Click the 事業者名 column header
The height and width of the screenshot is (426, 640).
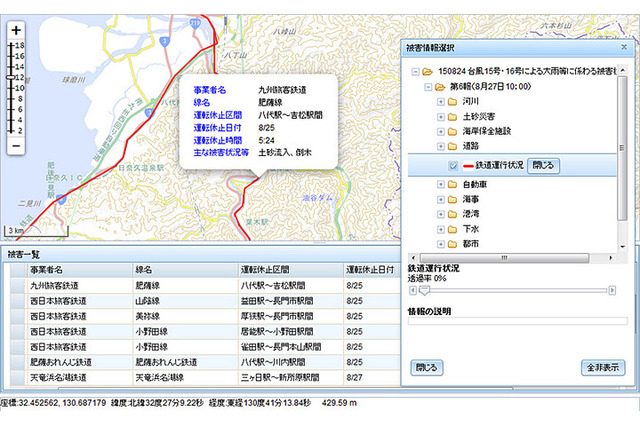tap(80, 270)
